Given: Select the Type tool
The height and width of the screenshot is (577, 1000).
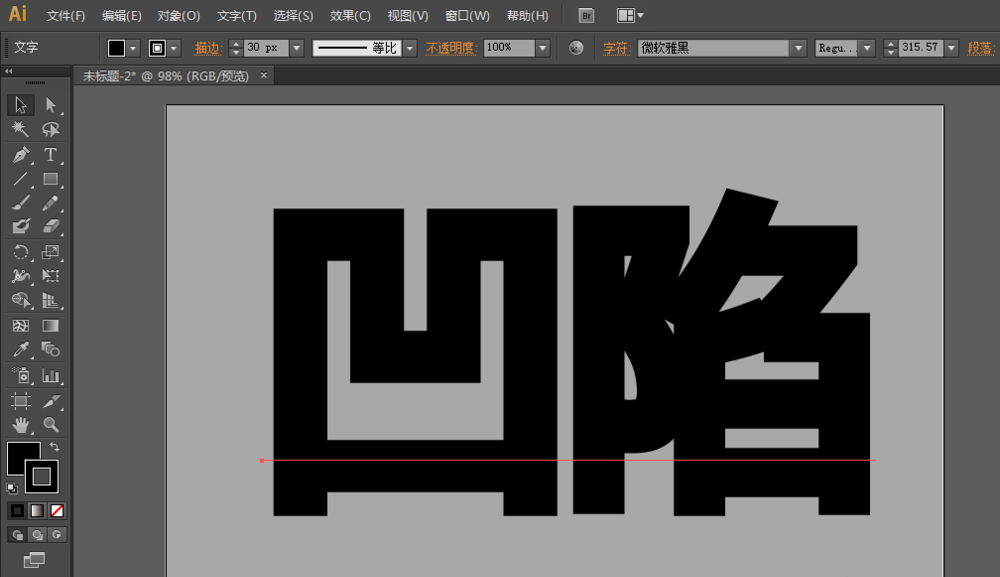Looking at the screenshot, I should click(x=50, y=155).
